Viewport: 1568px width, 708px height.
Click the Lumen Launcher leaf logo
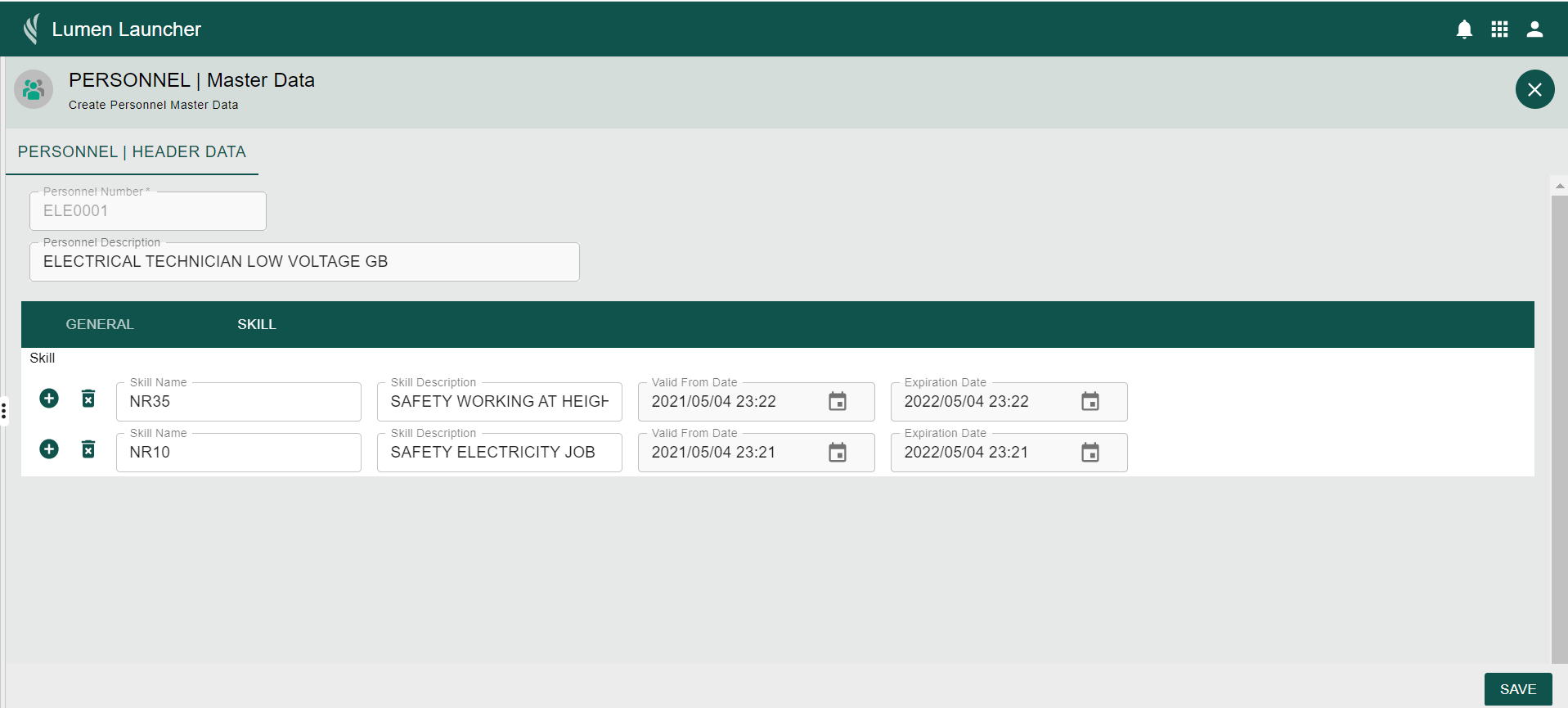[32, 29]
